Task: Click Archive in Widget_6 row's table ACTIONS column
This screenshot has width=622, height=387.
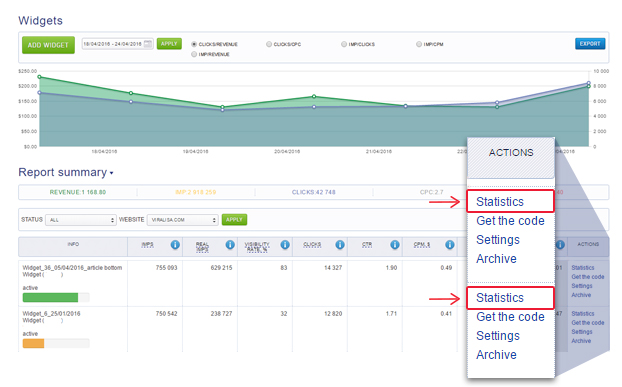Action: (581, 341)
